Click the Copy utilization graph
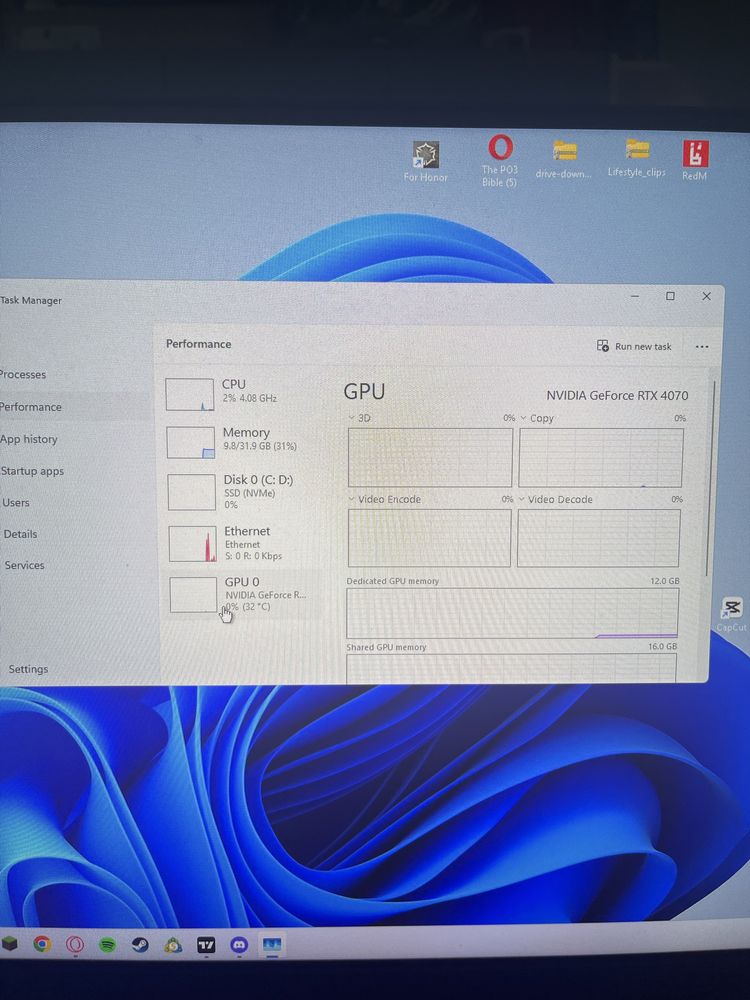Image resolution: width=750 pixels, height=1000 pixels. 600,457
